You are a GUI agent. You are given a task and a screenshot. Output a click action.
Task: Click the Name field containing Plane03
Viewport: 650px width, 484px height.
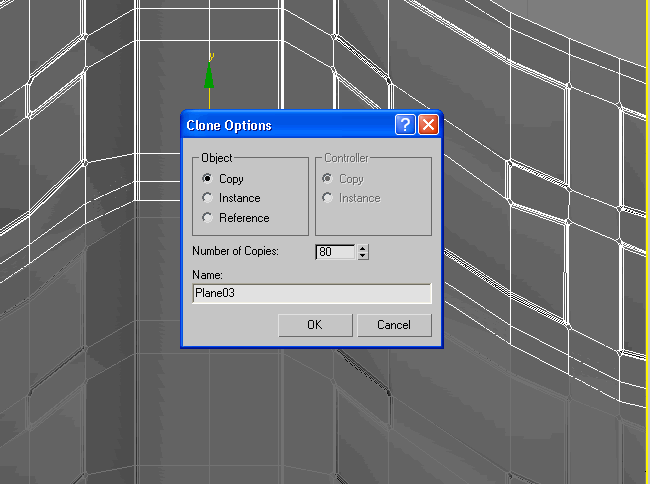click(311, 293)
